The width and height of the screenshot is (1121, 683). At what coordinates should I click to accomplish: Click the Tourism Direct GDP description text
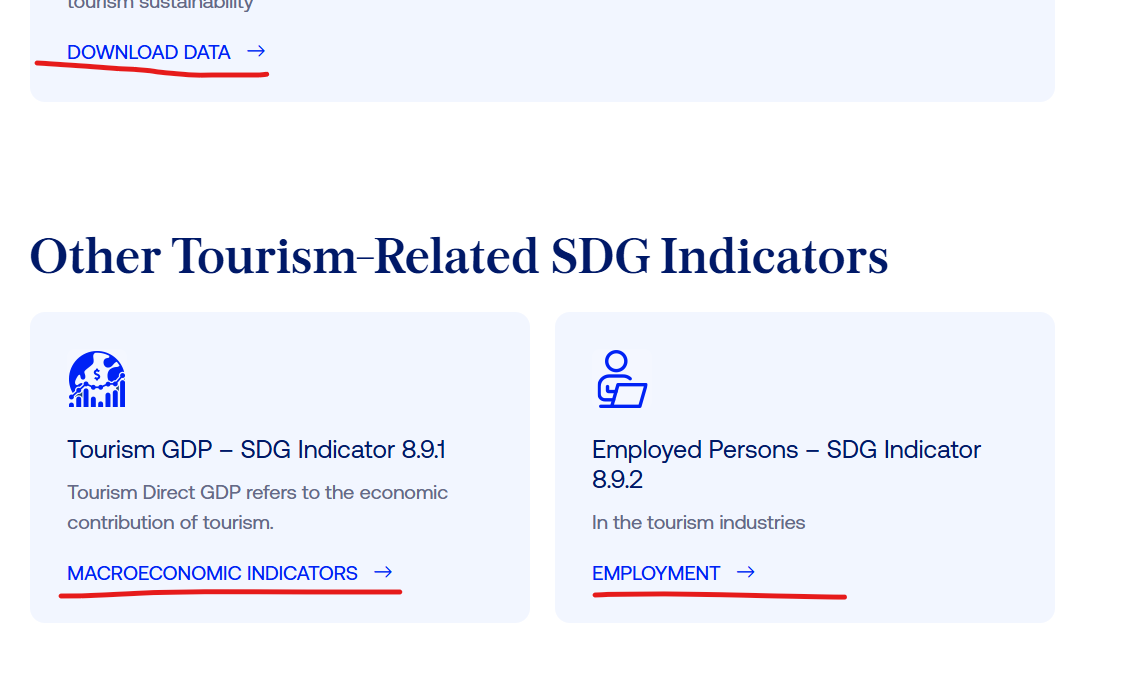tap(257, 507)
